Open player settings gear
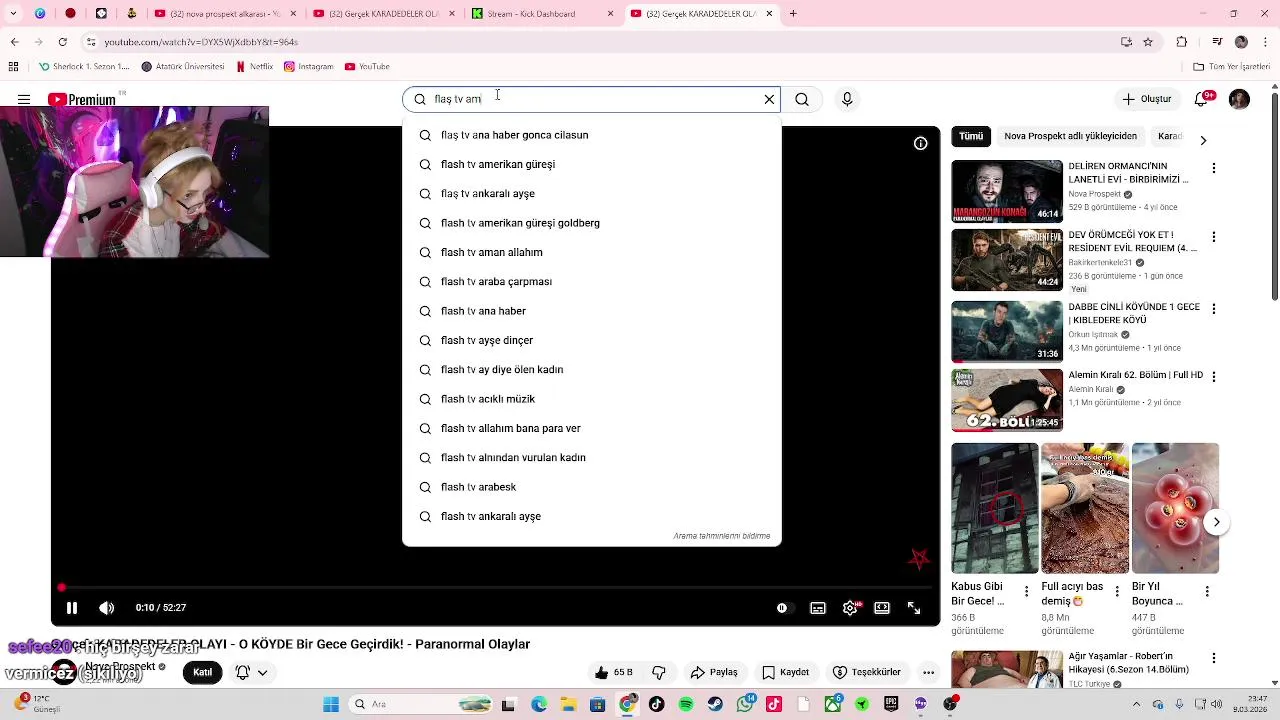1280x720 pixels. point(850,607)
